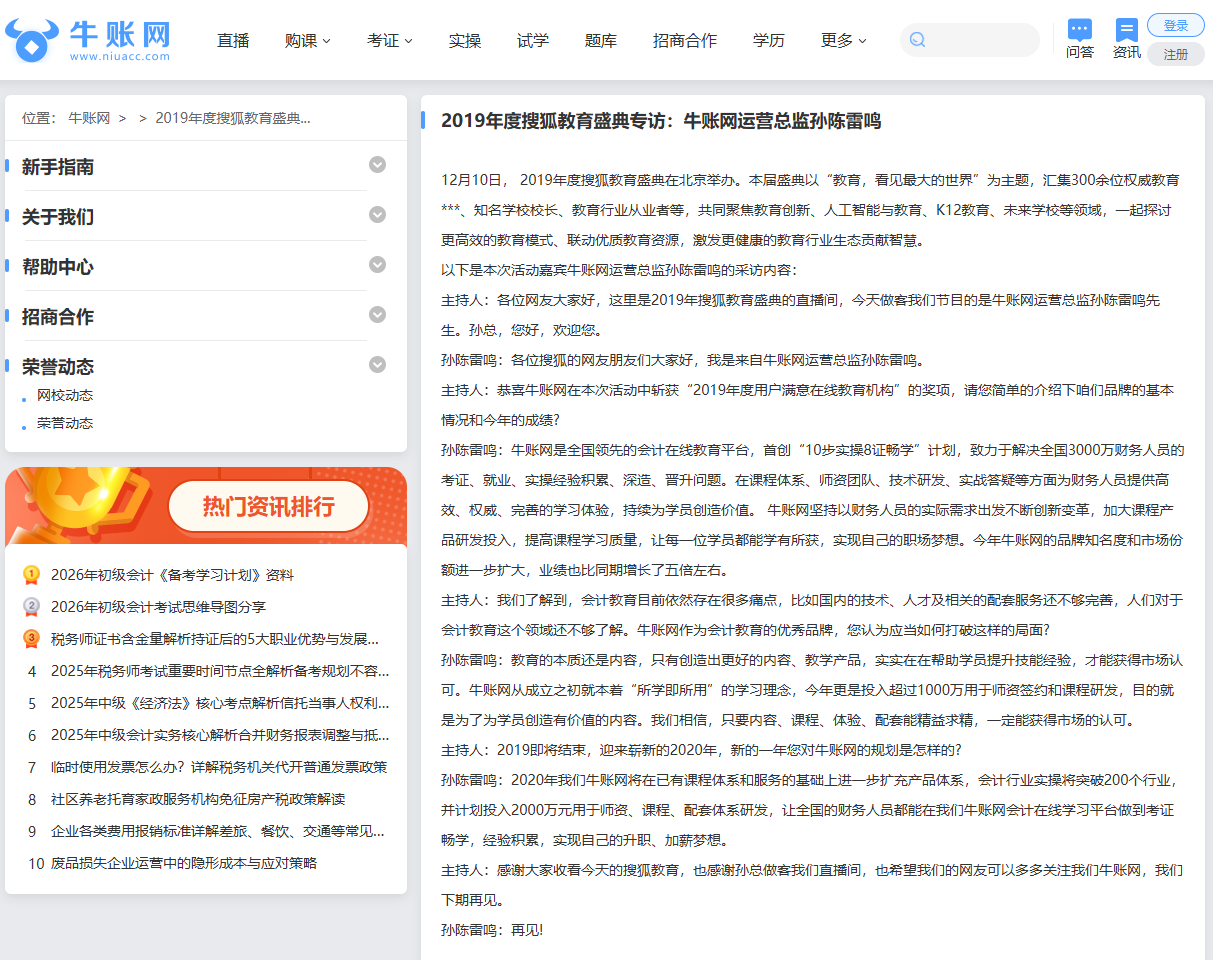Screen dimensions: 1213x962
Task: Open 税务师证书含金量解析 article
Action: point(215,639)
